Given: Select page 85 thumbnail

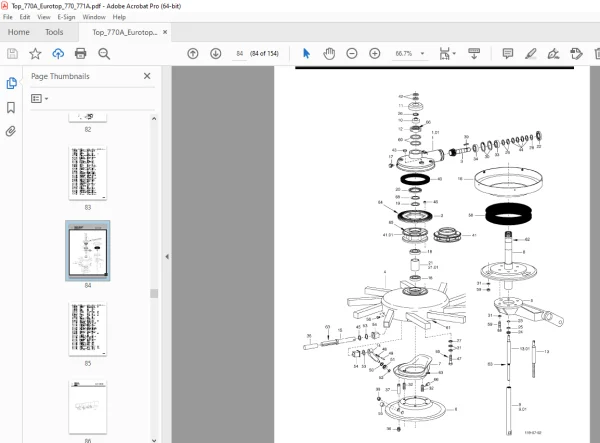Looking at the screenshot, I should 88,329.
